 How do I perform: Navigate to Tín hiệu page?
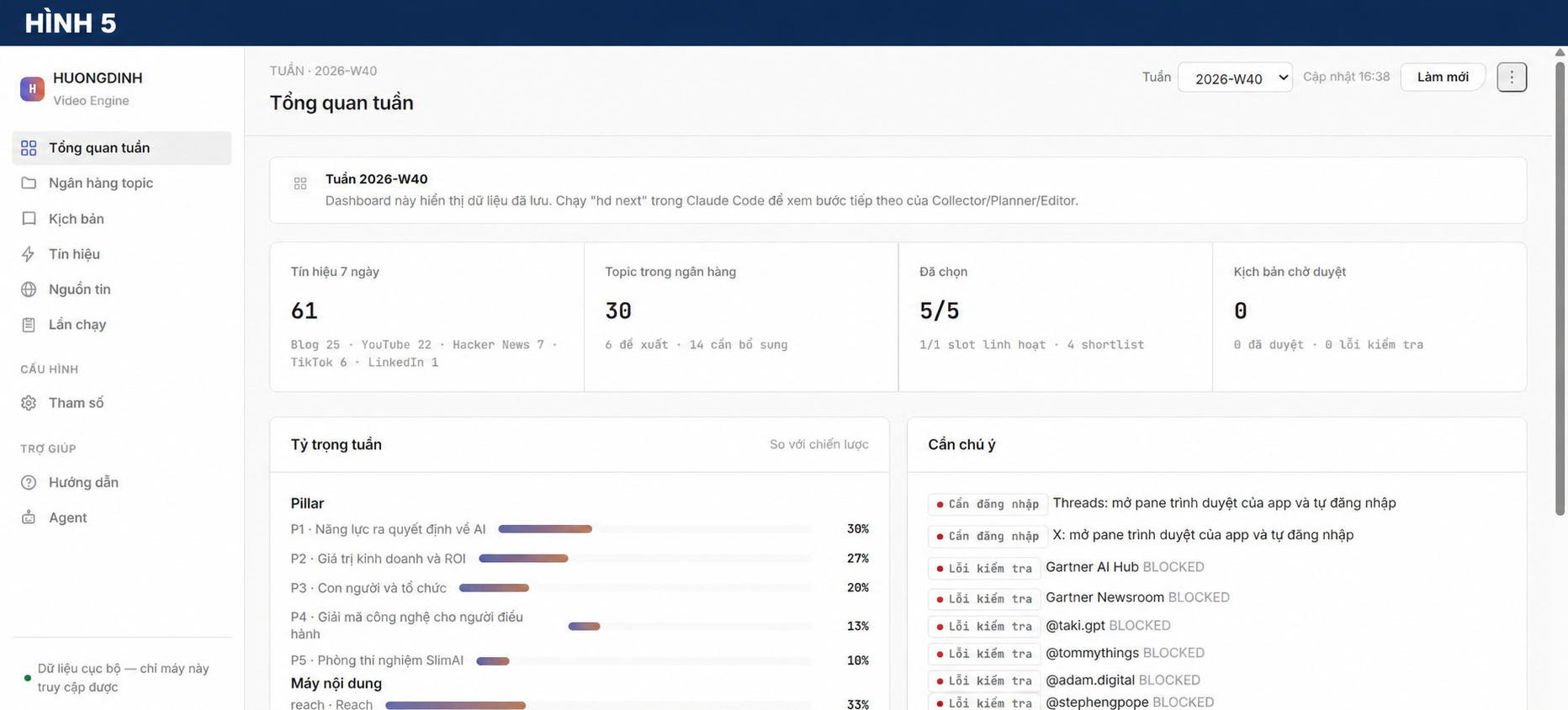point(122,254)
